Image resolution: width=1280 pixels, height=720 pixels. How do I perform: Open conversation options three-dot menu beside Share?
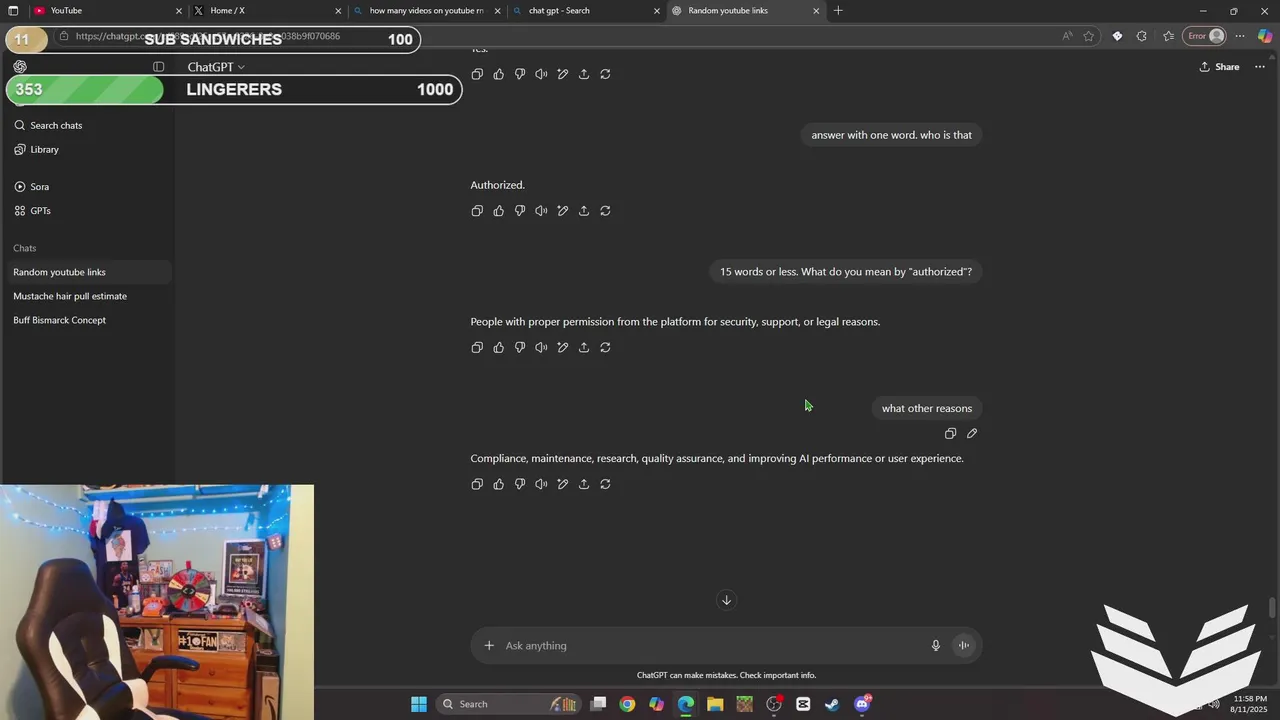(x=1260, y=67)
